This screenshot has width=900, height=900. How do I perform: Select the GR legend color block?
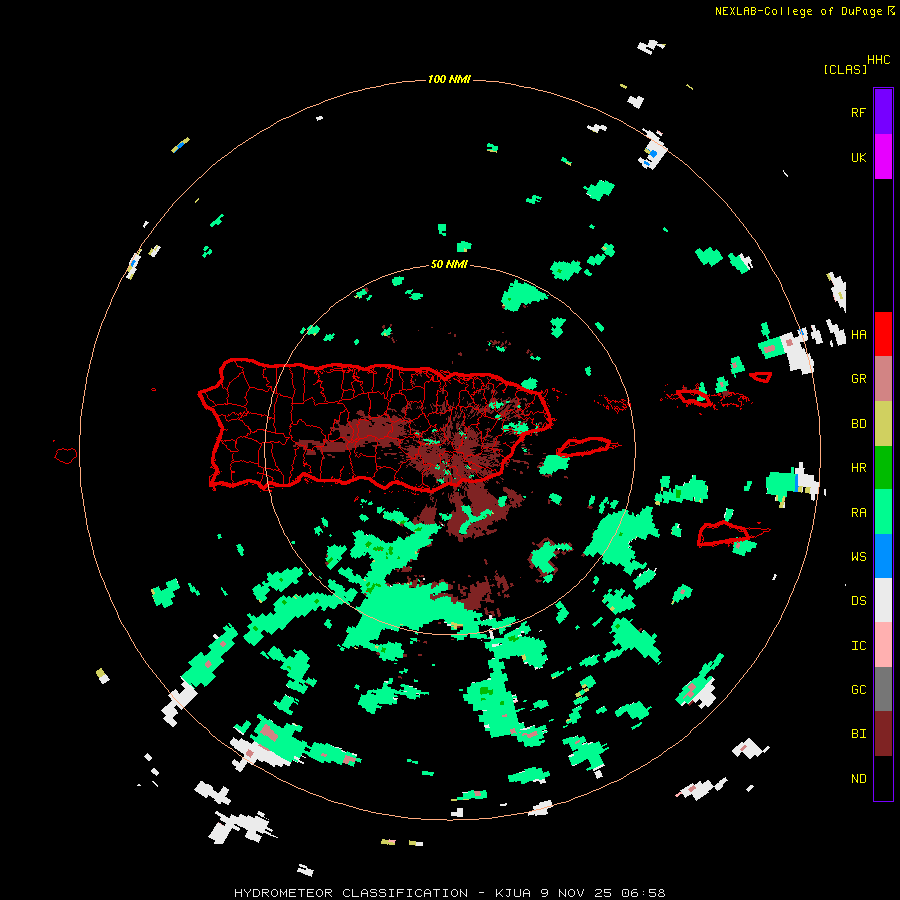883,379
